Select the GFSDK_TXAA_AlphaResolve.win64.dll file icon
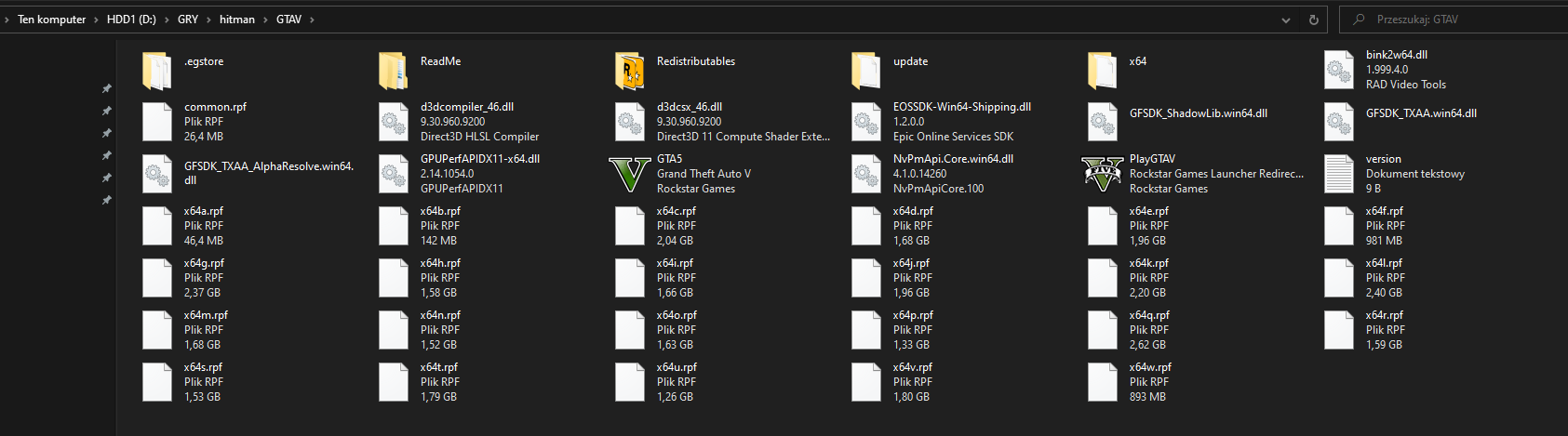This screenshot has width=1568, height=436. (156, 174)
